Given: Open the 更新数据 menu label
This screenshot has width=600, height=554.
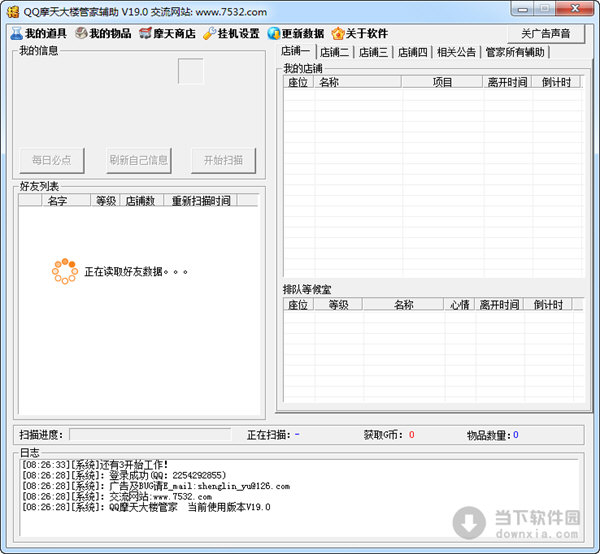Looking at the screenshot, I should tap(303, 34).
